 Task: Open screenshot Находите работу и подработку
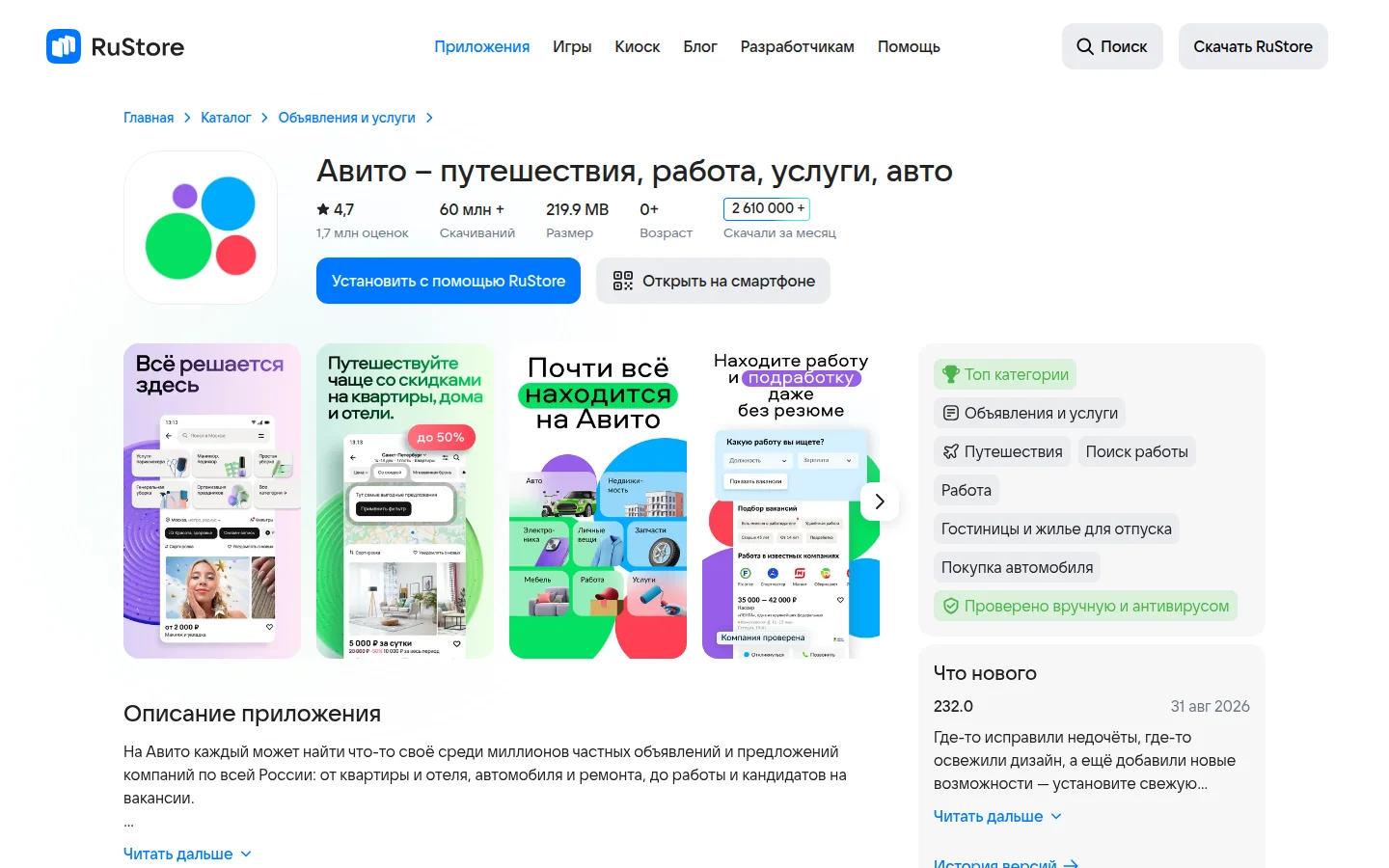click(791, 502)
